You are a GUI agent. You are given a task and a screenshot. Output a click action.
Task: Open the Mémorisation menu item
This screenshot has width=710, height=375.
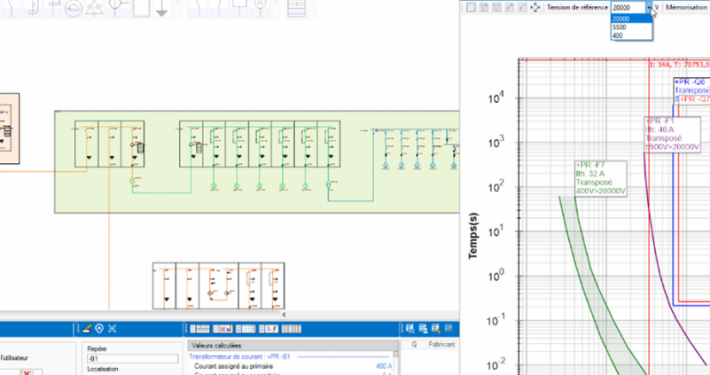(686, 7)
